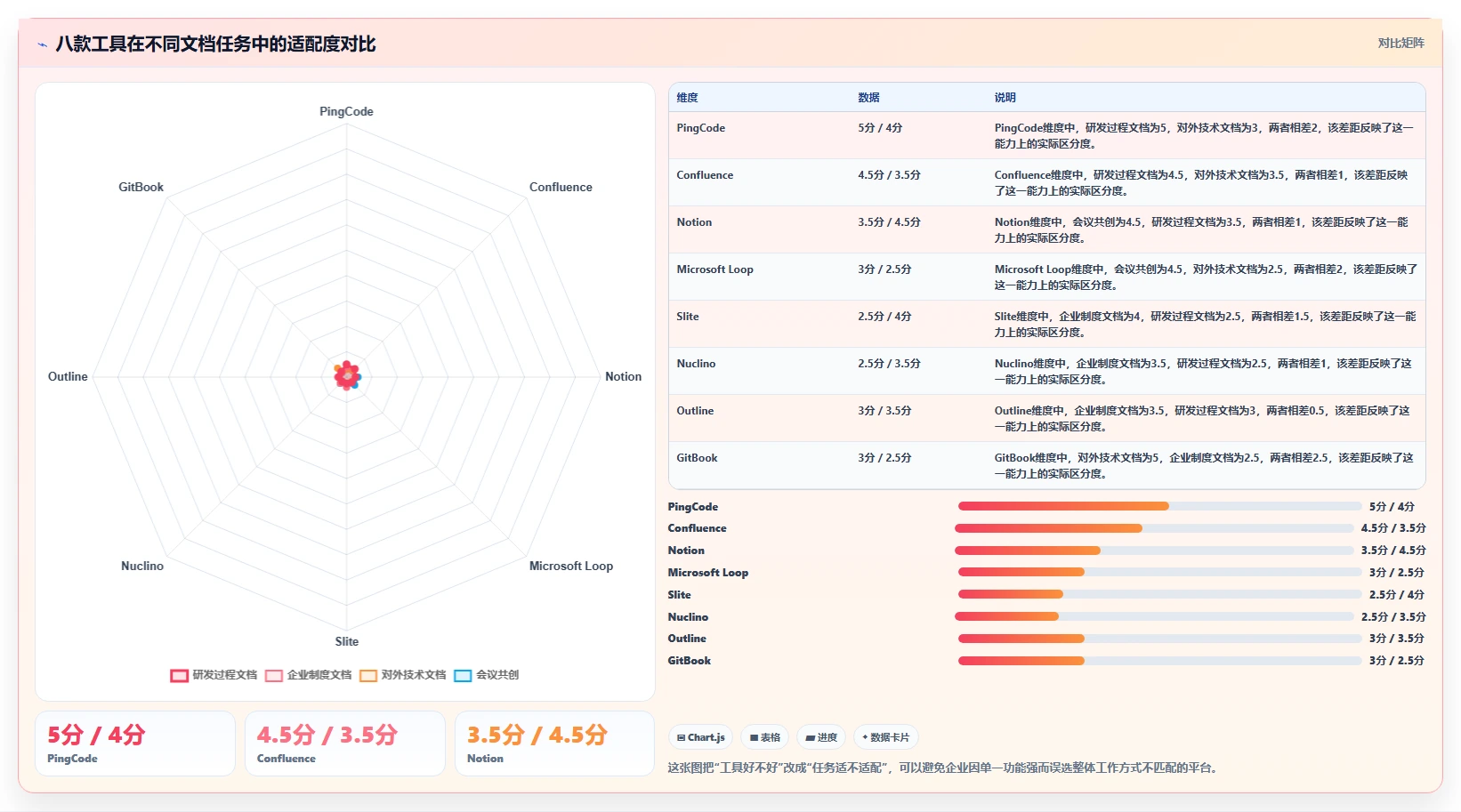Image resolution: width=1461 pixels, height=812 pixels.
Task: Click the clustered data points at the radar center
Action: coord(347,376)
